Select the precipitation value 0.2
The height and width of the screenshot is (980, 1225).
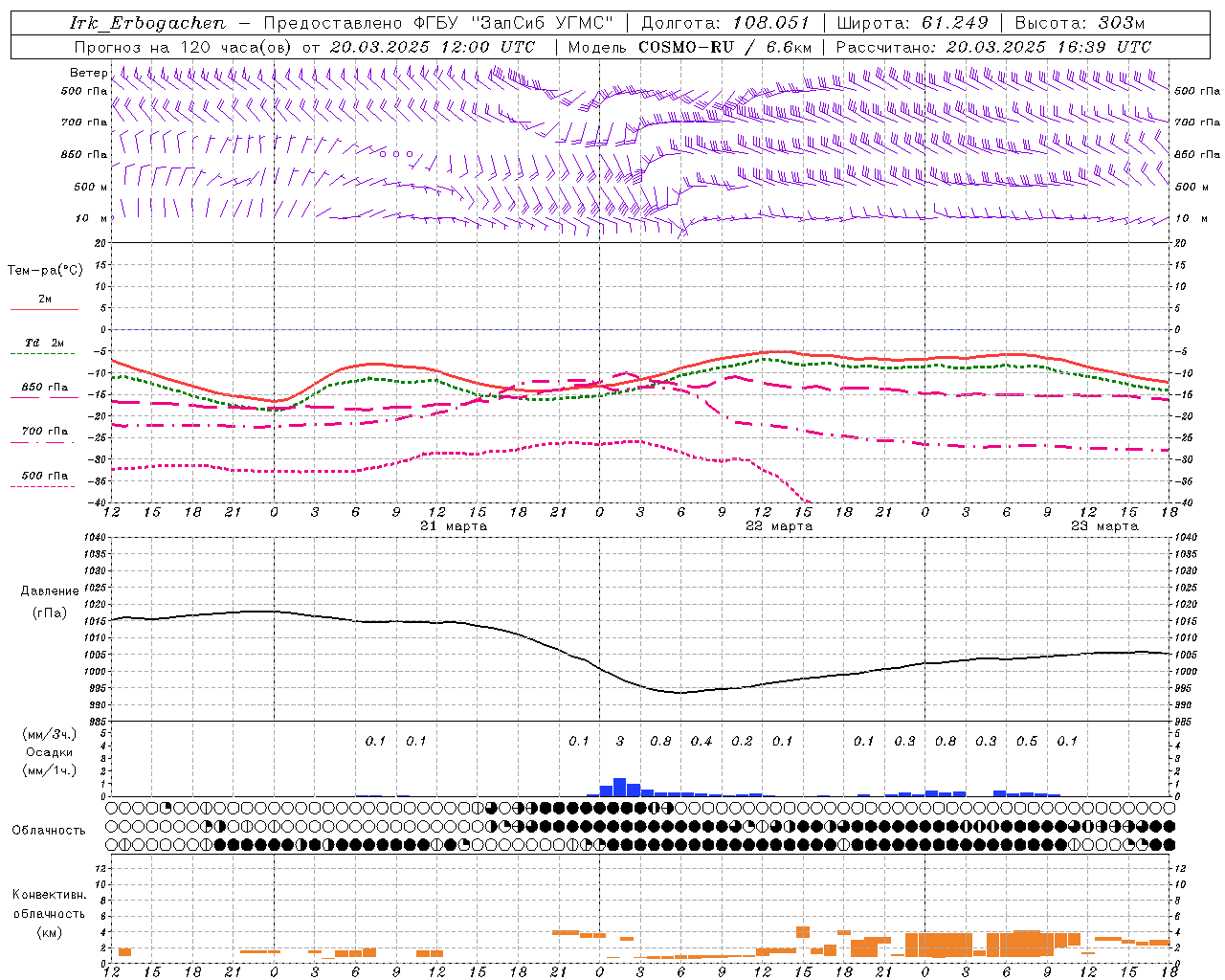[x=742, y=741]
